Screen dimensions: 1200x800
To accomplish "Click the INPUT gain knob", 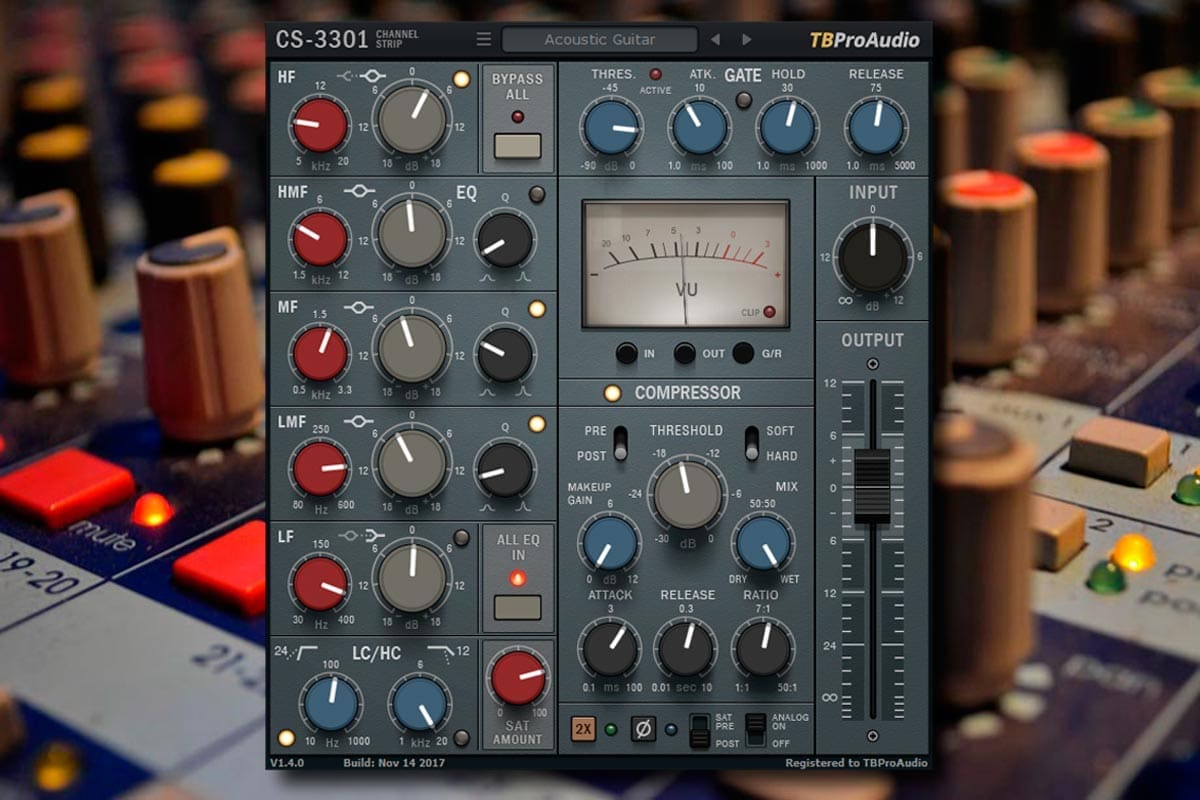I will tap(873, 256).
